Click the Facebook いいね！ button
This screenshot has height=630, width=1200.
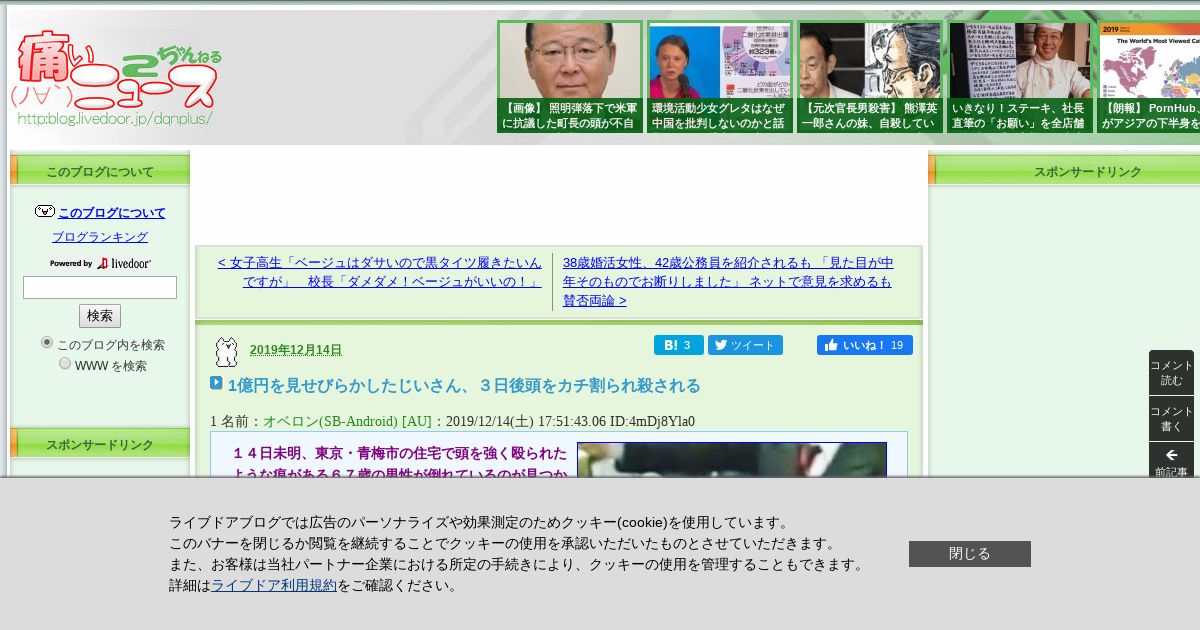[865, 345]
